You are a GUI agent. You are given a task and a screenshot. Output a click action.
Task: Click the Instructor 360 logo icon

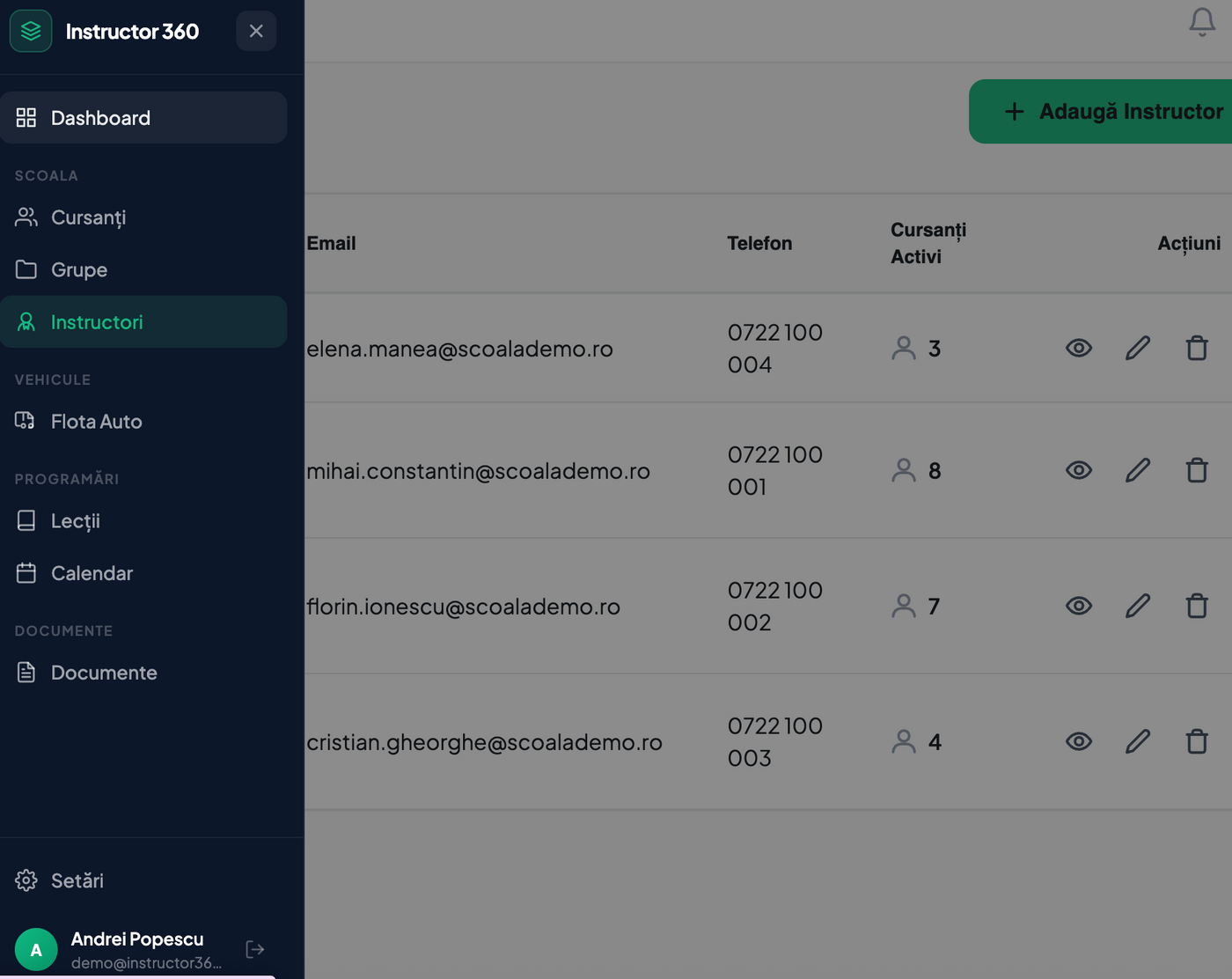click(31, 31)
